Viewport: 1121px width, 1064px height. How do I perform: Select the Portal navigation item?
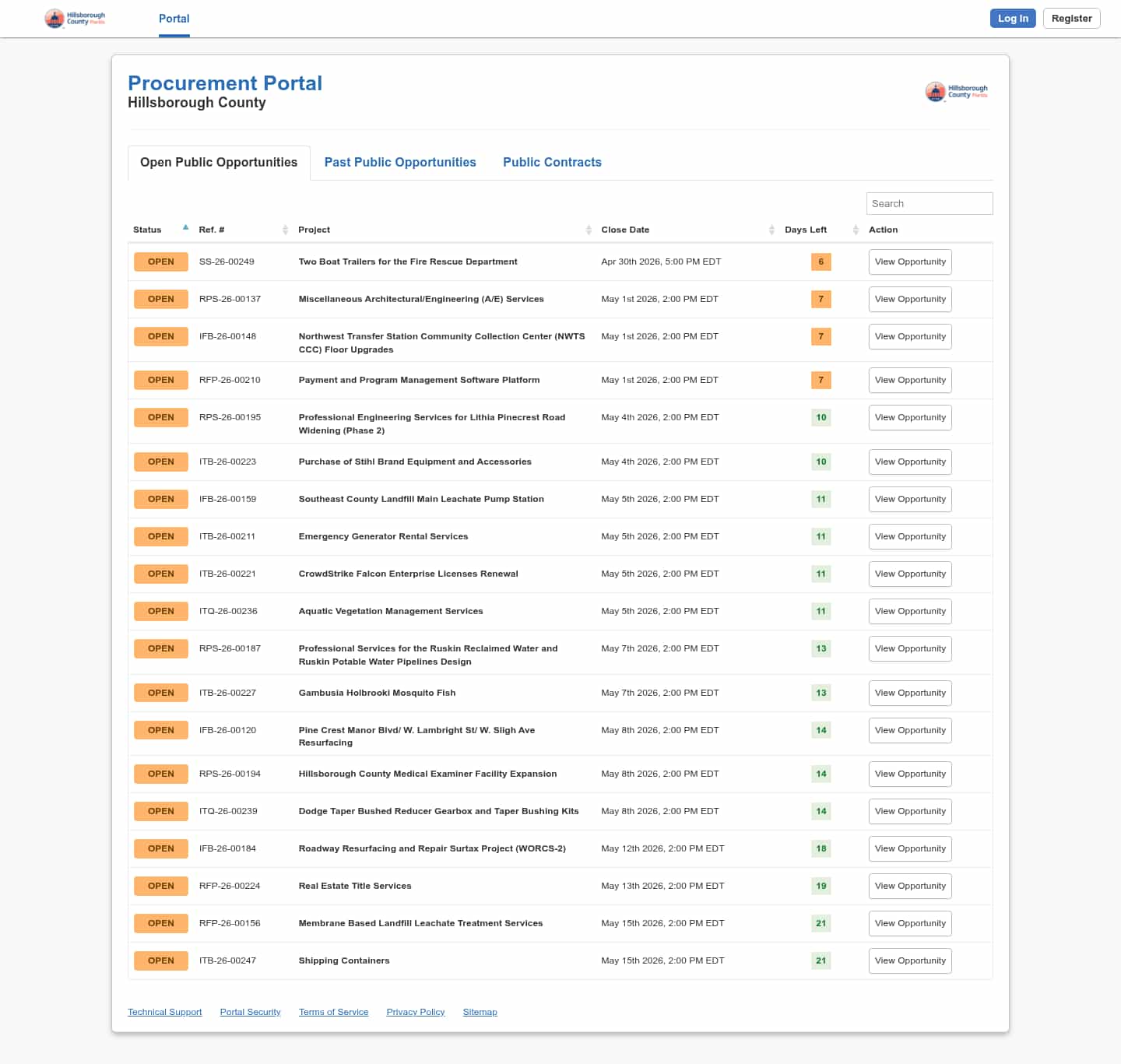[174, 19]
